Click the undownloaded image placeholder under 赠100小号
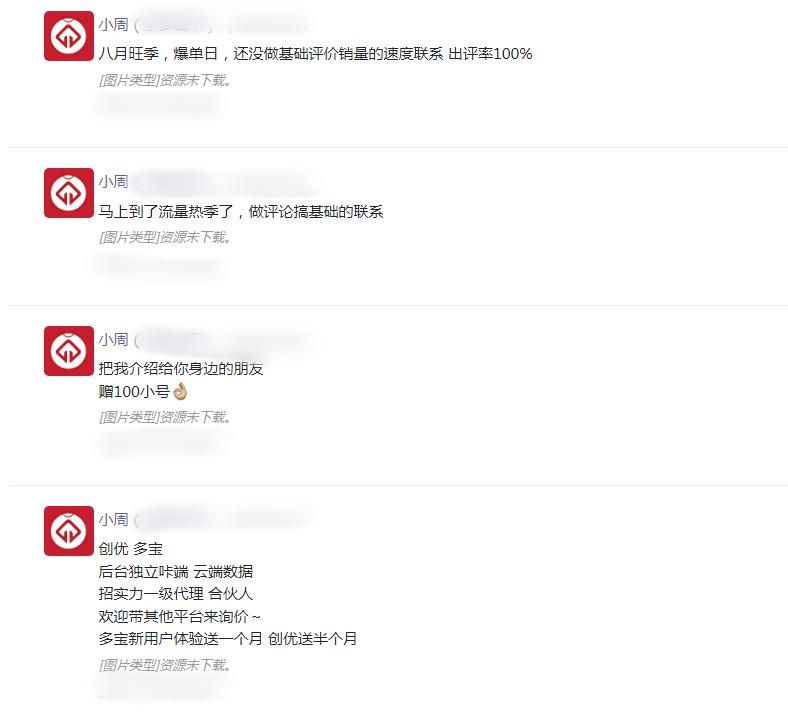Image resolution: width=788 pixels, height=716 pixels. [x=165, y=417]
